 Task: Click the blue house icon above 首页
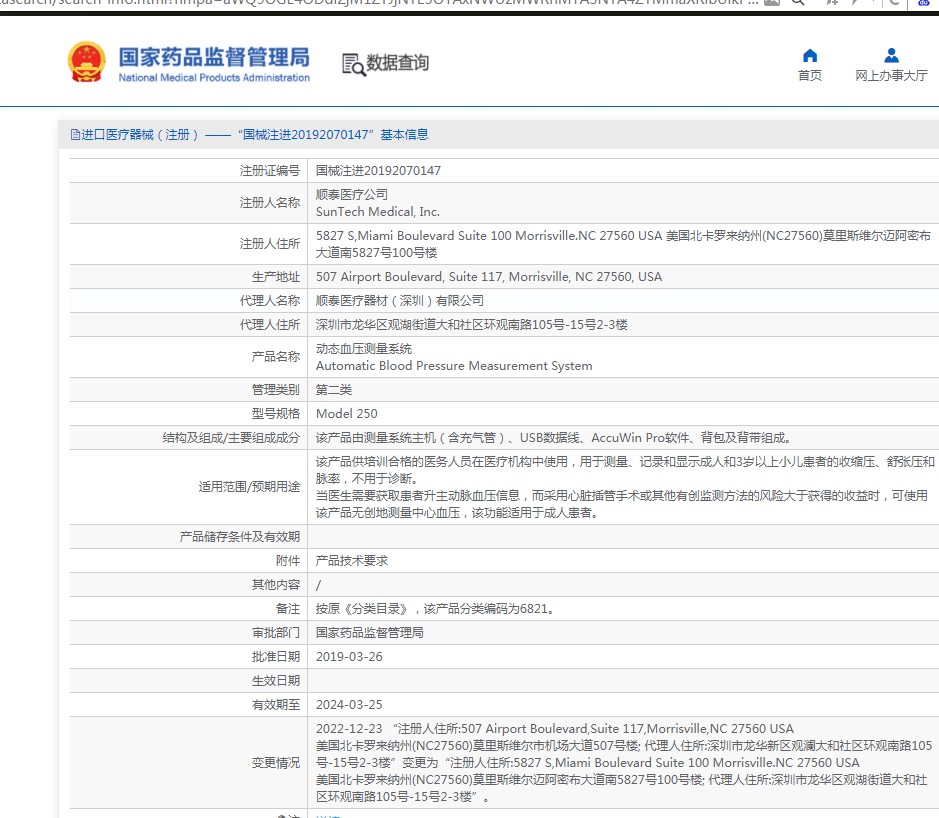tap(810, 55)
